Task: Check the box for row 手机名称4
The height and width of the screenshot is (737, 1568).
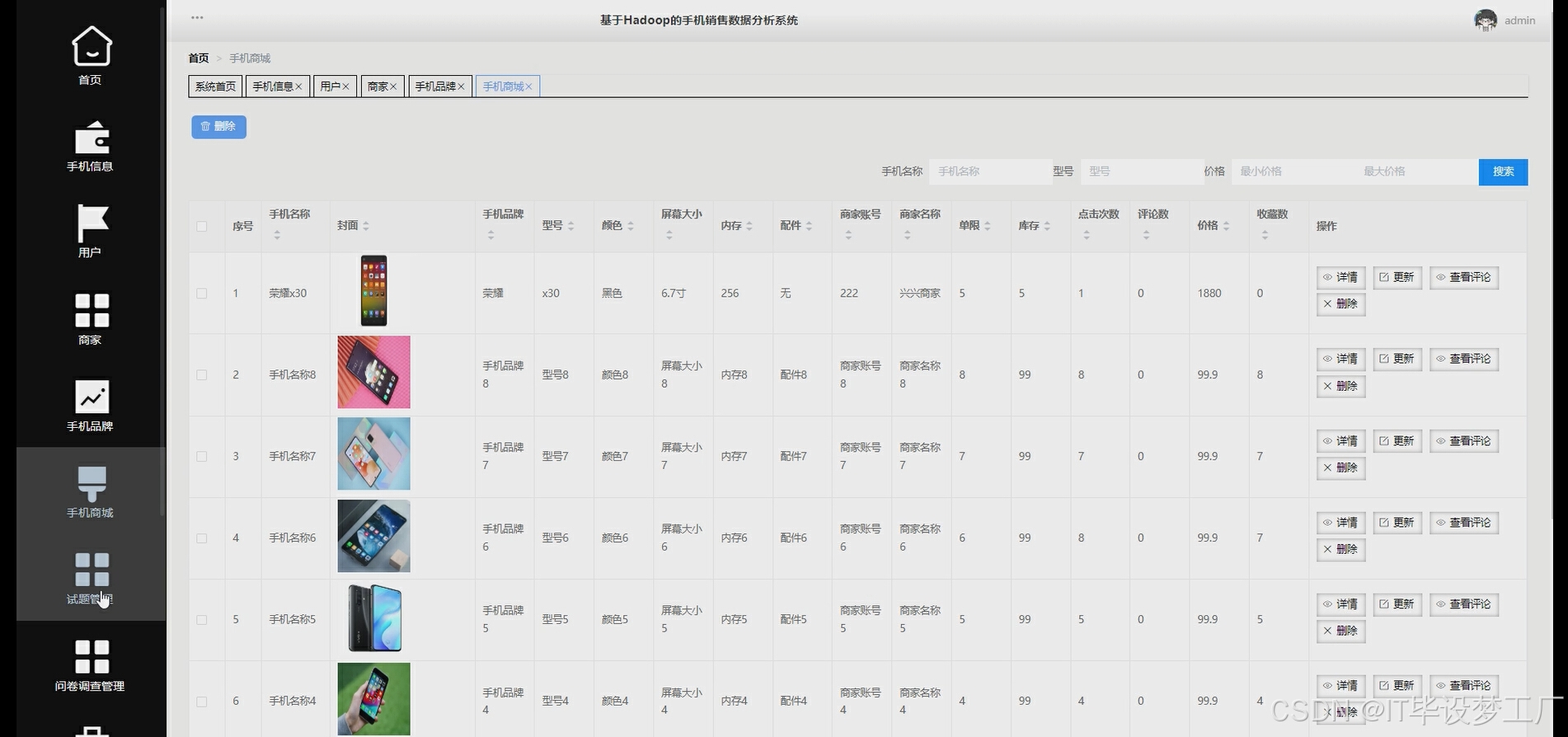Action: (x=202, y=702)
